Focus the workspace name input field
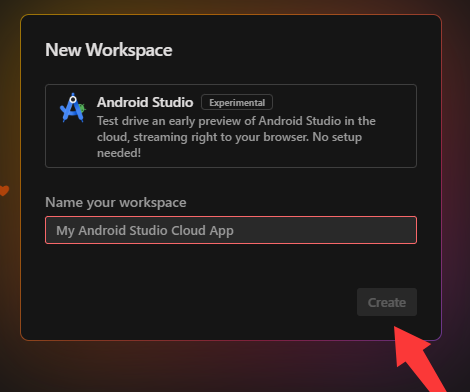Screen dimensions: 470x392 coord(231,230)
